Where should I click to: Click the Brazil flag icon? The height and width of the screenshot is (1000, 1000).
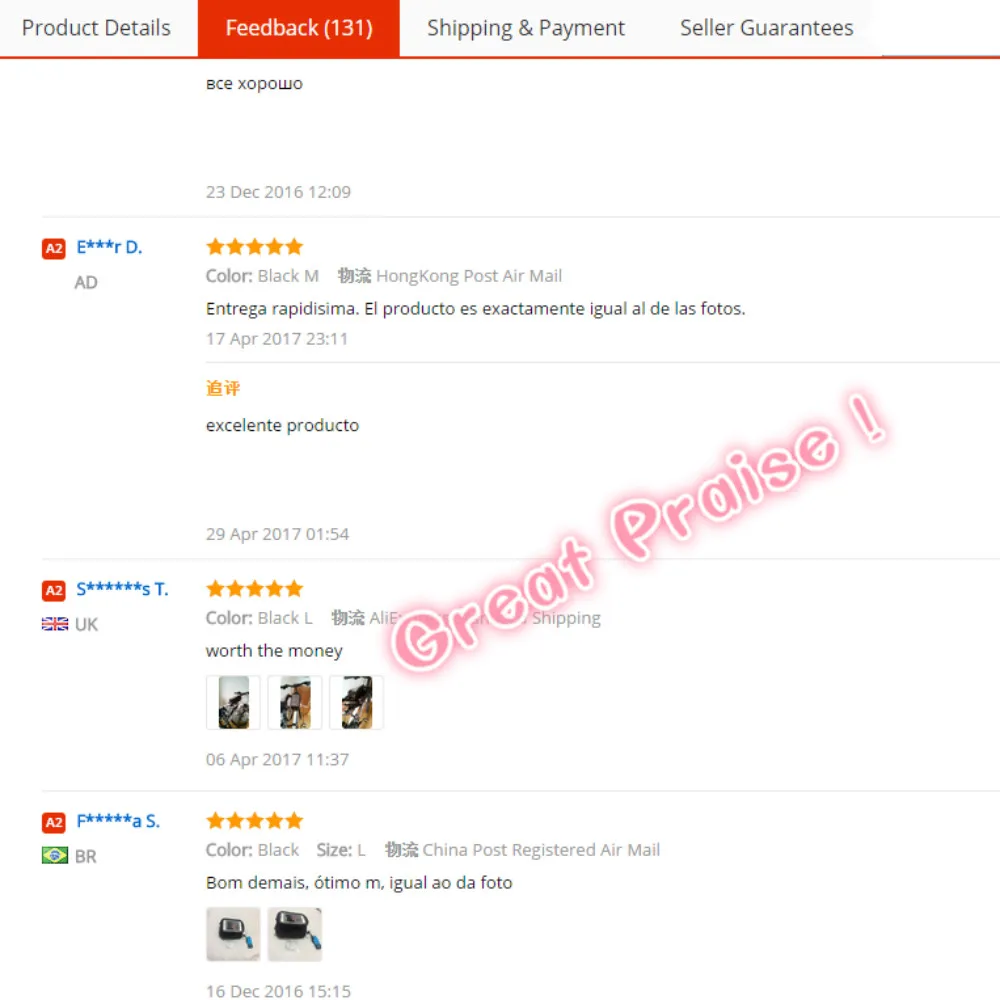pyautogui.click(x=55, y=855)
